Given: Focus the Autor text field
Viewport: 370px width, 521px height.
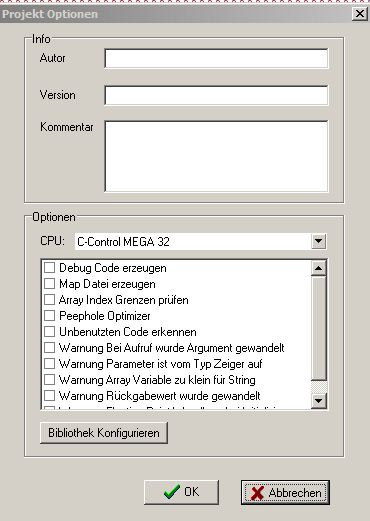Looking at the screenshot, I should (216, 58).
